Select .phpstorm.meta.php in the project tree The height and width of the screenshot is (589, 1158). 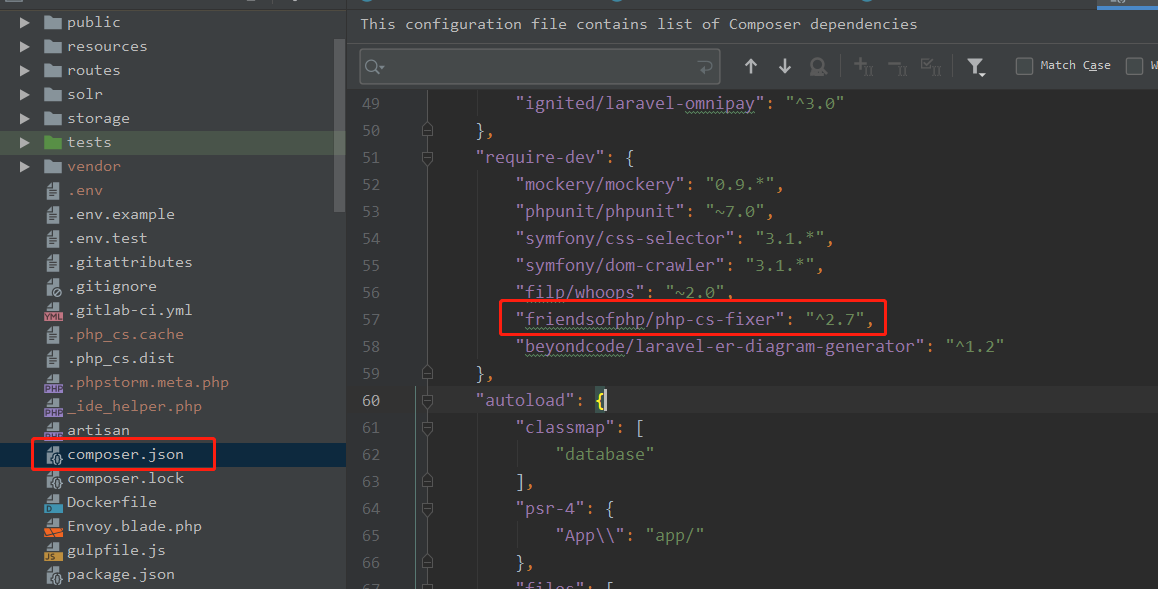click(148, 382)
